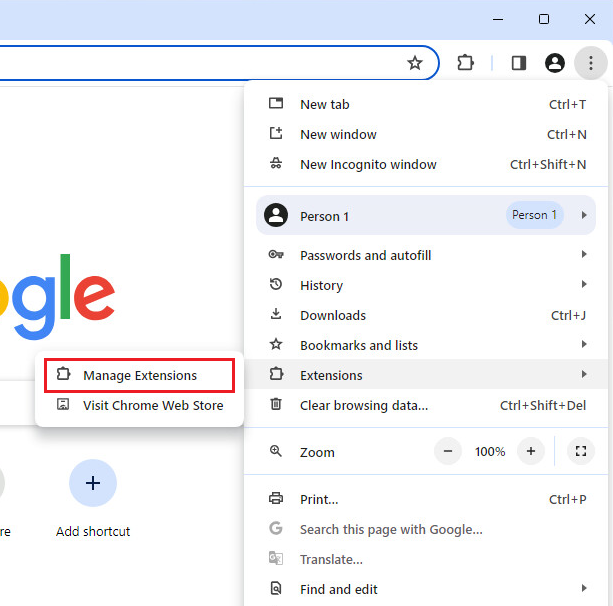
Task: Expand the Find and edit arrow
Action: [584, 588]
